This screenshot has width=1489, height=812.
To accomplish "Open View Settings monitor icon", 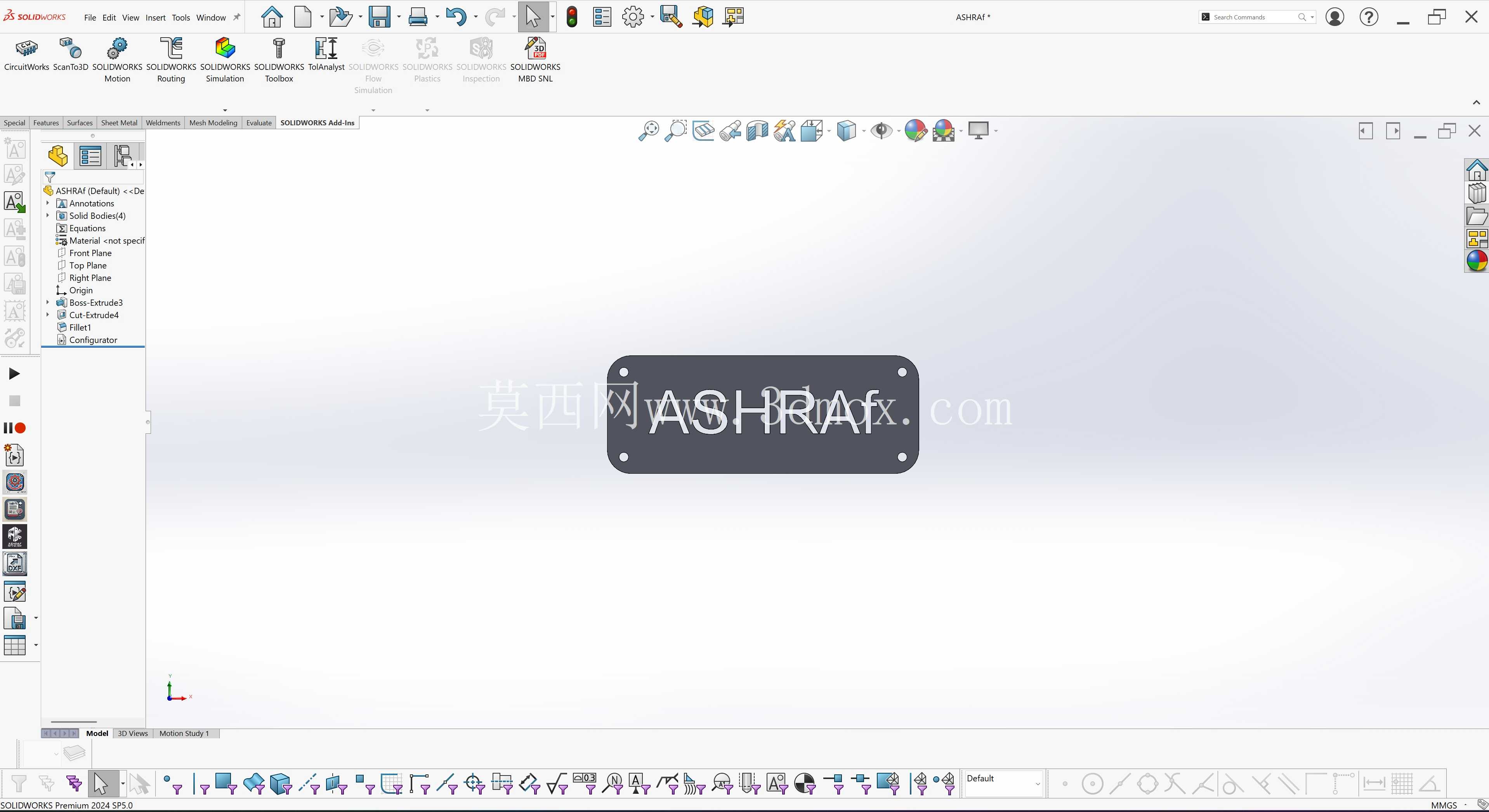I will (x=979, y=130).
